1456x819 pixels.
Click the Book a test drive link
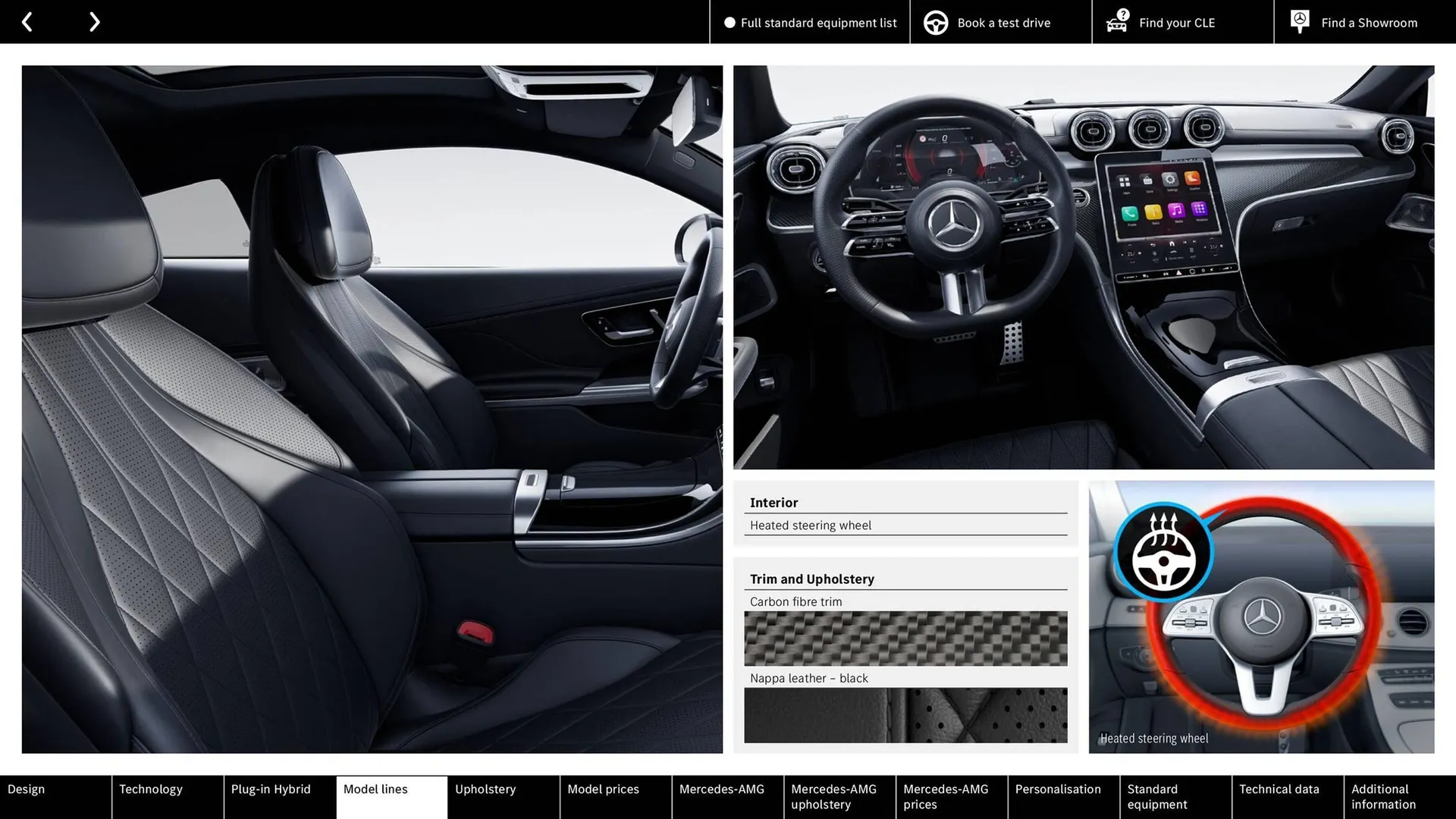1003,23
